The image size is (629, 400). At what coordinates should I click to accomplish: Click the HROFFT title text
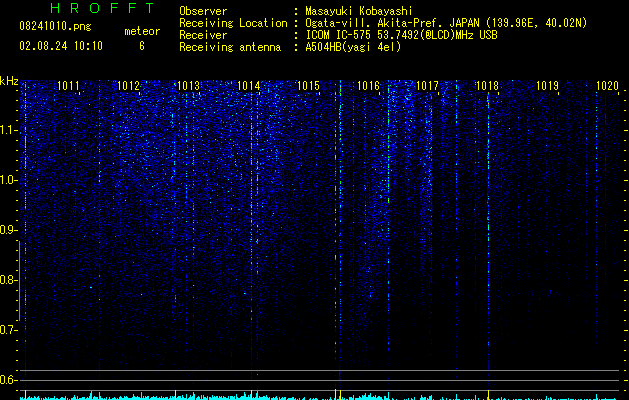pyautogui.click(x=103, y=8)
